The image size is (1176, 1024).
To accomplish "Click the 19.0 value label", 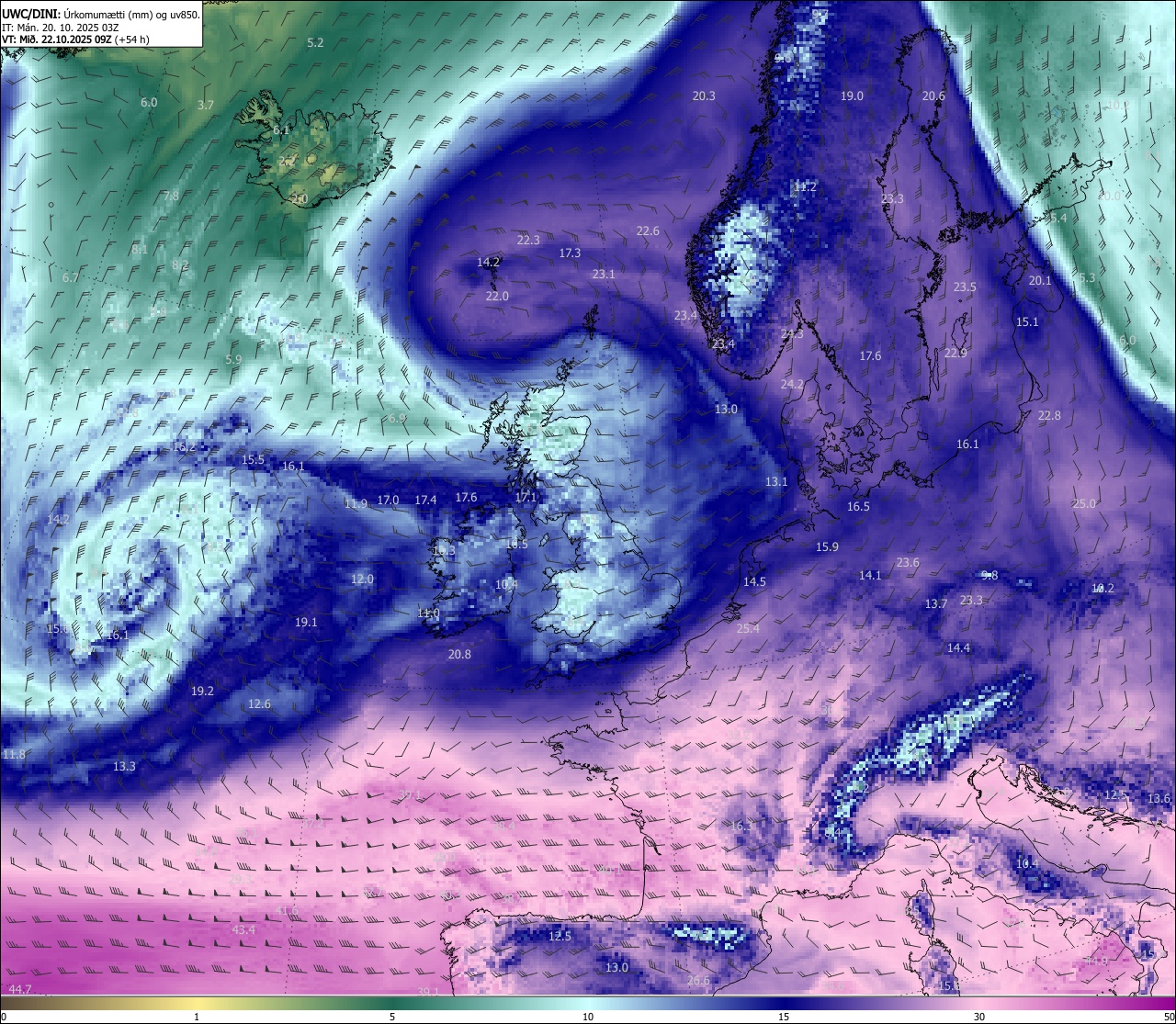I will point(852,96).
